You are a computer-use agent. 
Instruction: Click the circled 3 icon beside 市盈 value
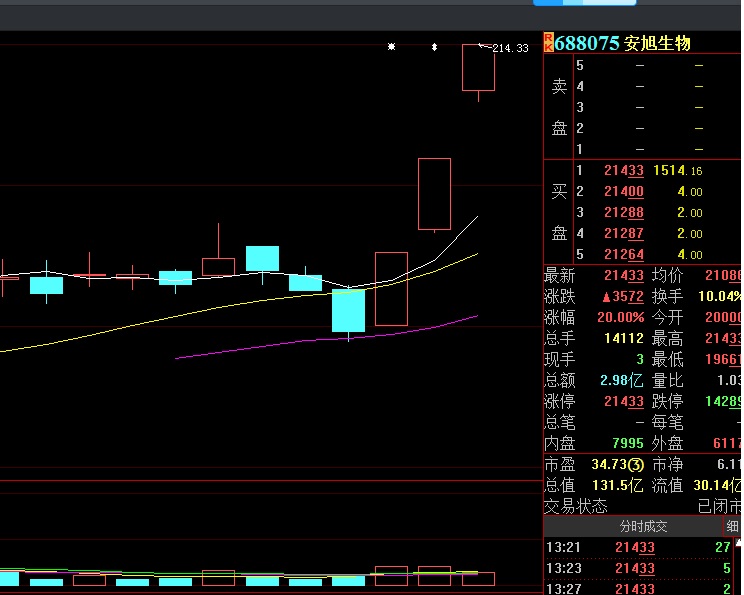pos(635,465)
